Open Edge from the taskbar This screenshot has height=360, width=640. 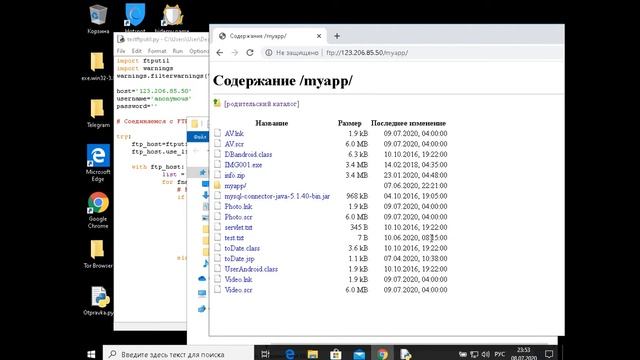point(290,354)
